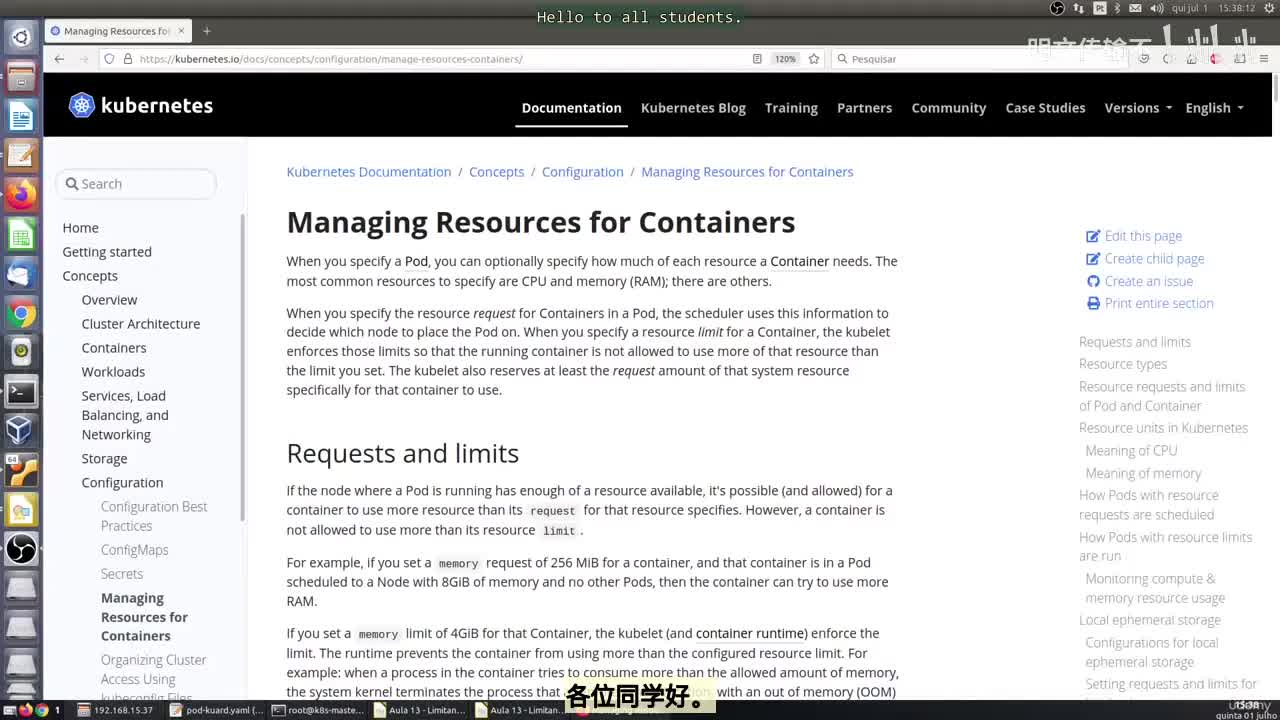Bookmark this page with the star icon
The image size is (1280, 720).
coord(814,59)
